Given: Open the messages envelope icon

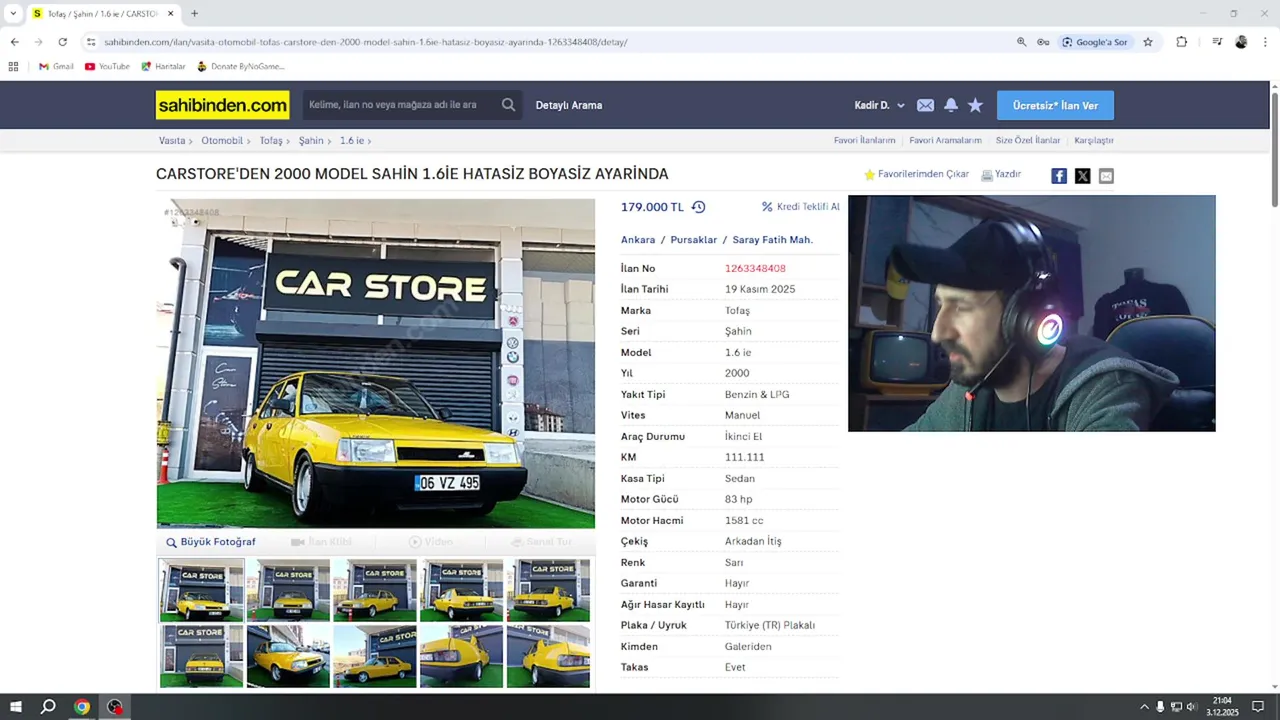Looking at the screenshot, I should click(925, 105).
